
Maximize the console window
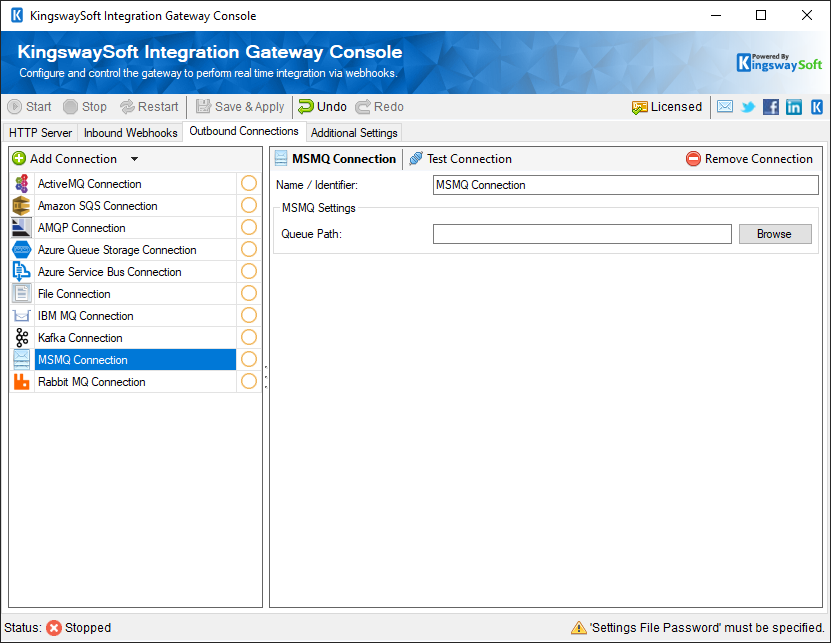click(761, 15)
